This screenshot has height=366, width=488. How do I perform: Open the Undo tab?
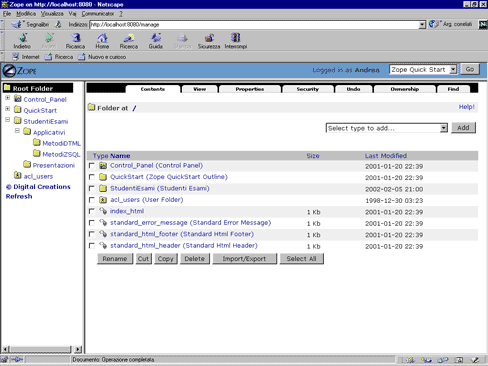coord(353,89)
